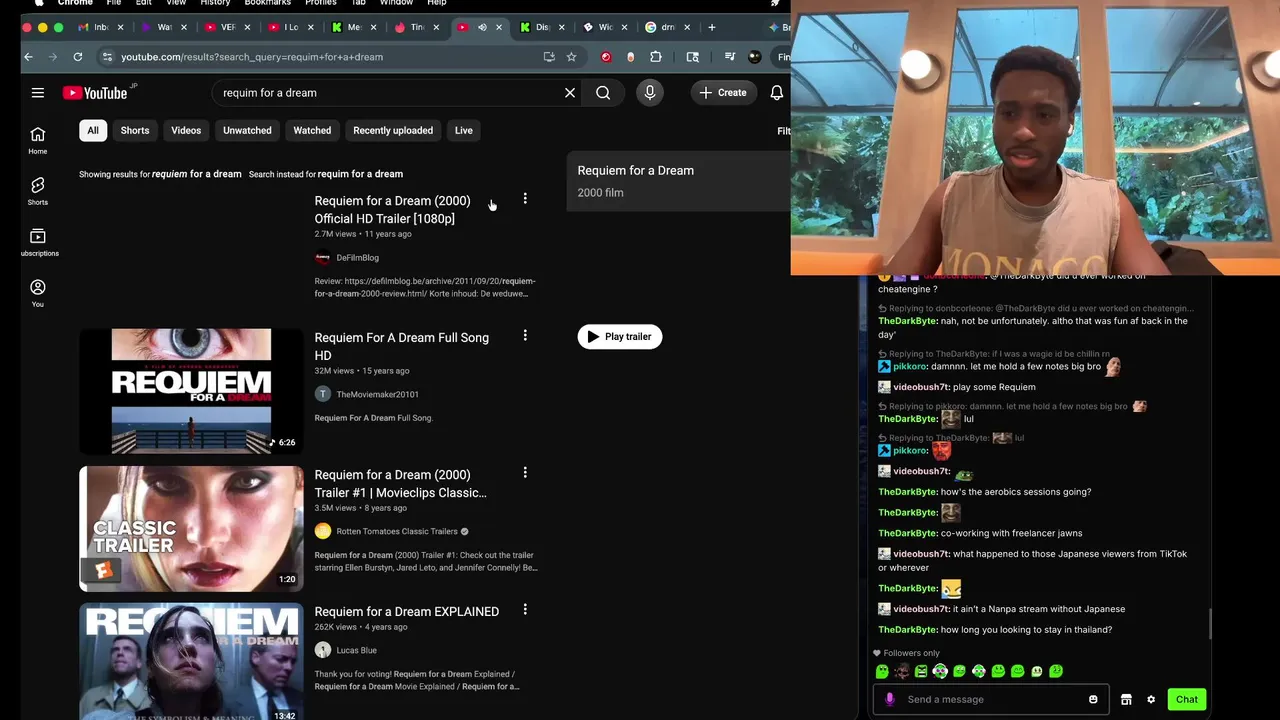Search instead for requim for a dream
Screen dimensions: 1280x720
(x=360, y=174)
